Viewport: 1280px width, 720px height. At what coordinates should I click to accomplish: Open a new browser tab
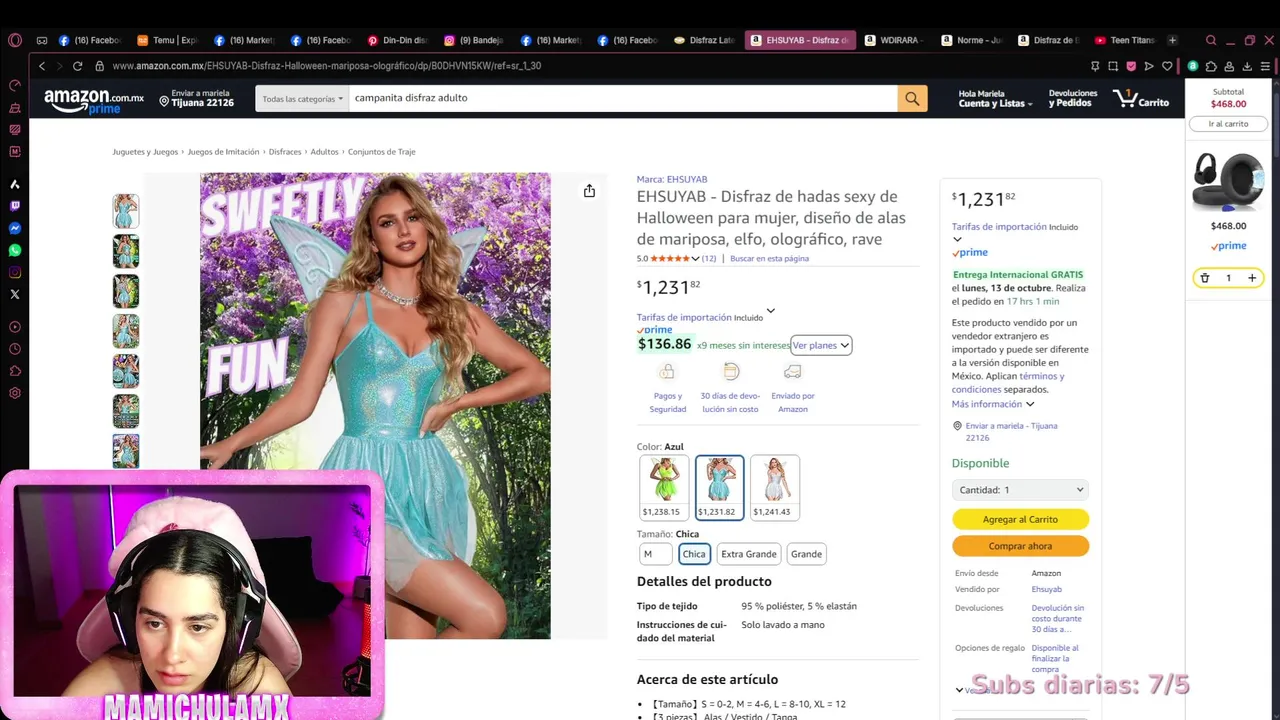(x=1172, y=40)
